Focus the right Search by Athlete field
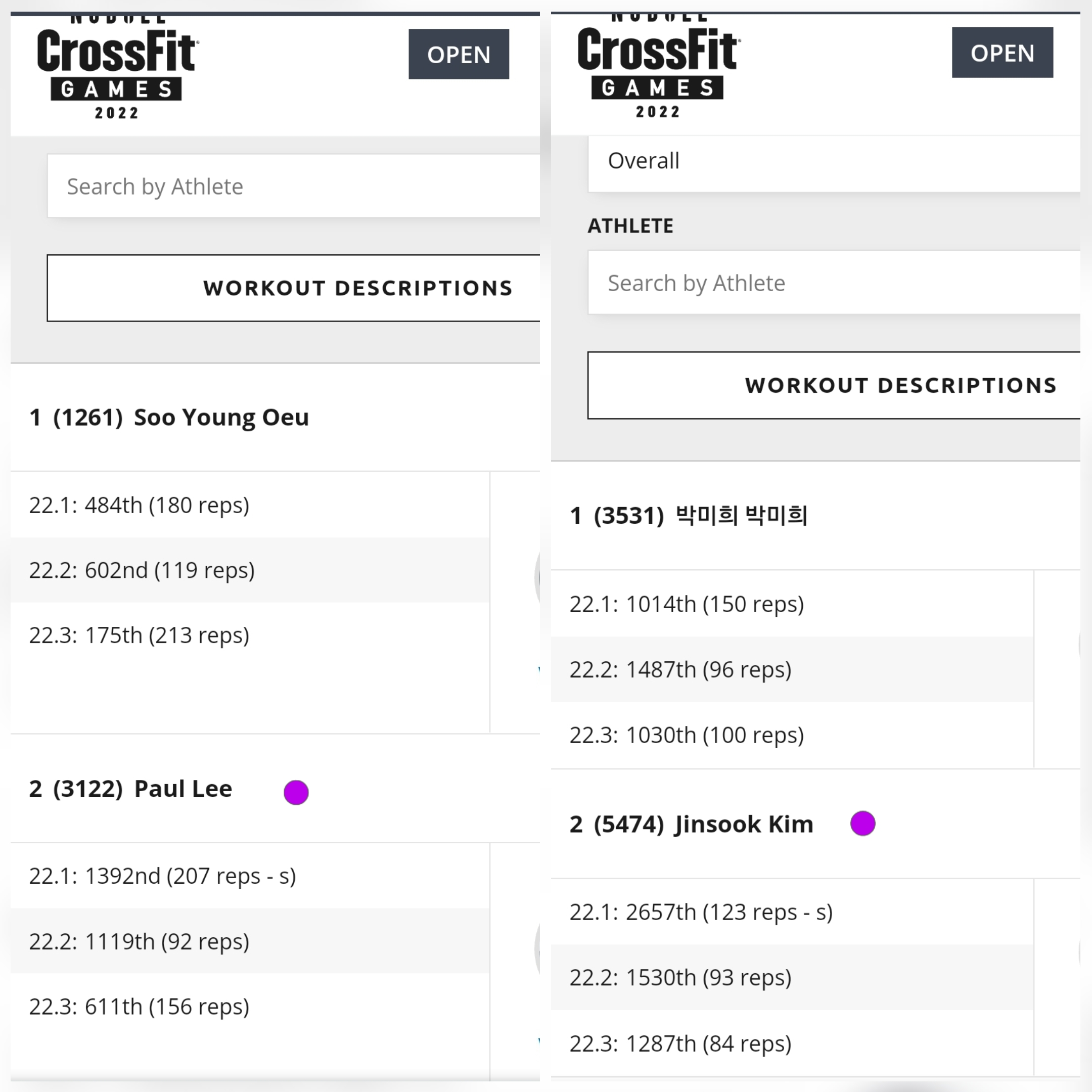This screenshot has width=1092, height=1092. pos(834,282)
